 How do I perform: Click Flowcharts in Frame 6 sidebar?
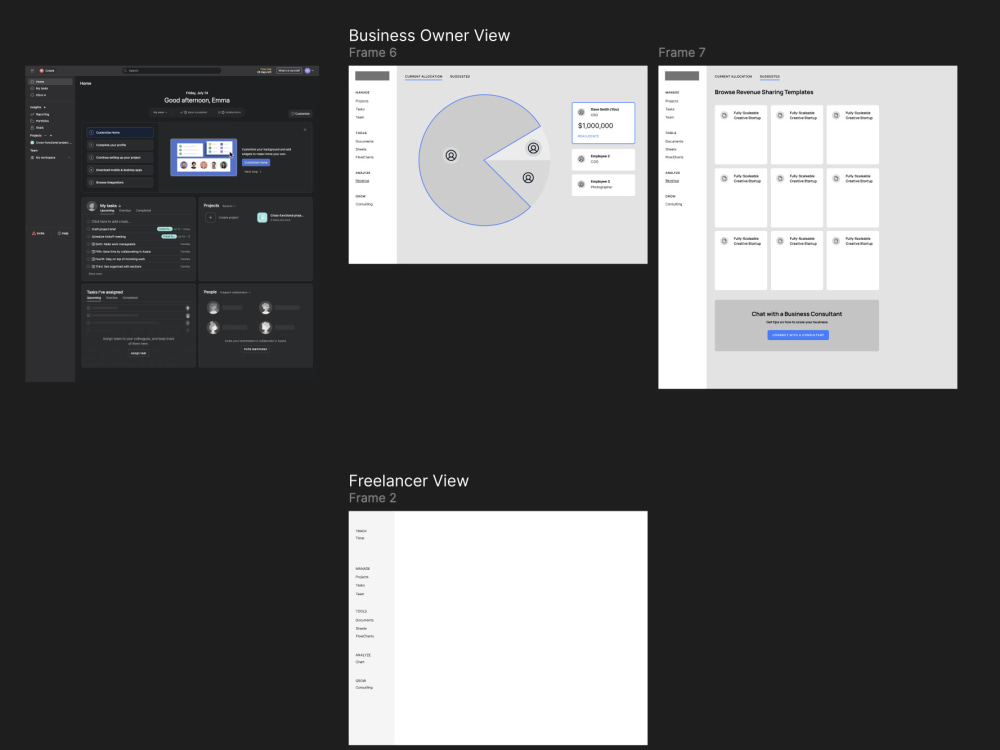(365, 158)
